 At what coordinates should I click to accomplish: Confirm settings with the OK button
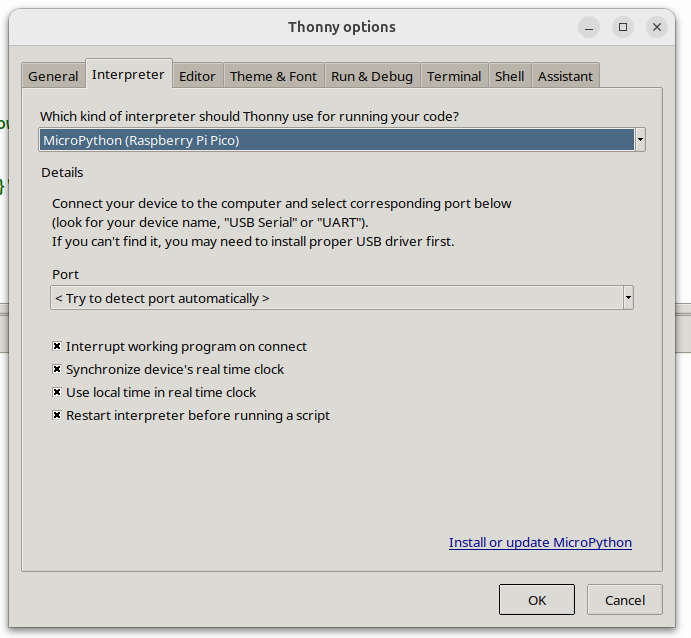pyautogui.click(x=537, y=600)
